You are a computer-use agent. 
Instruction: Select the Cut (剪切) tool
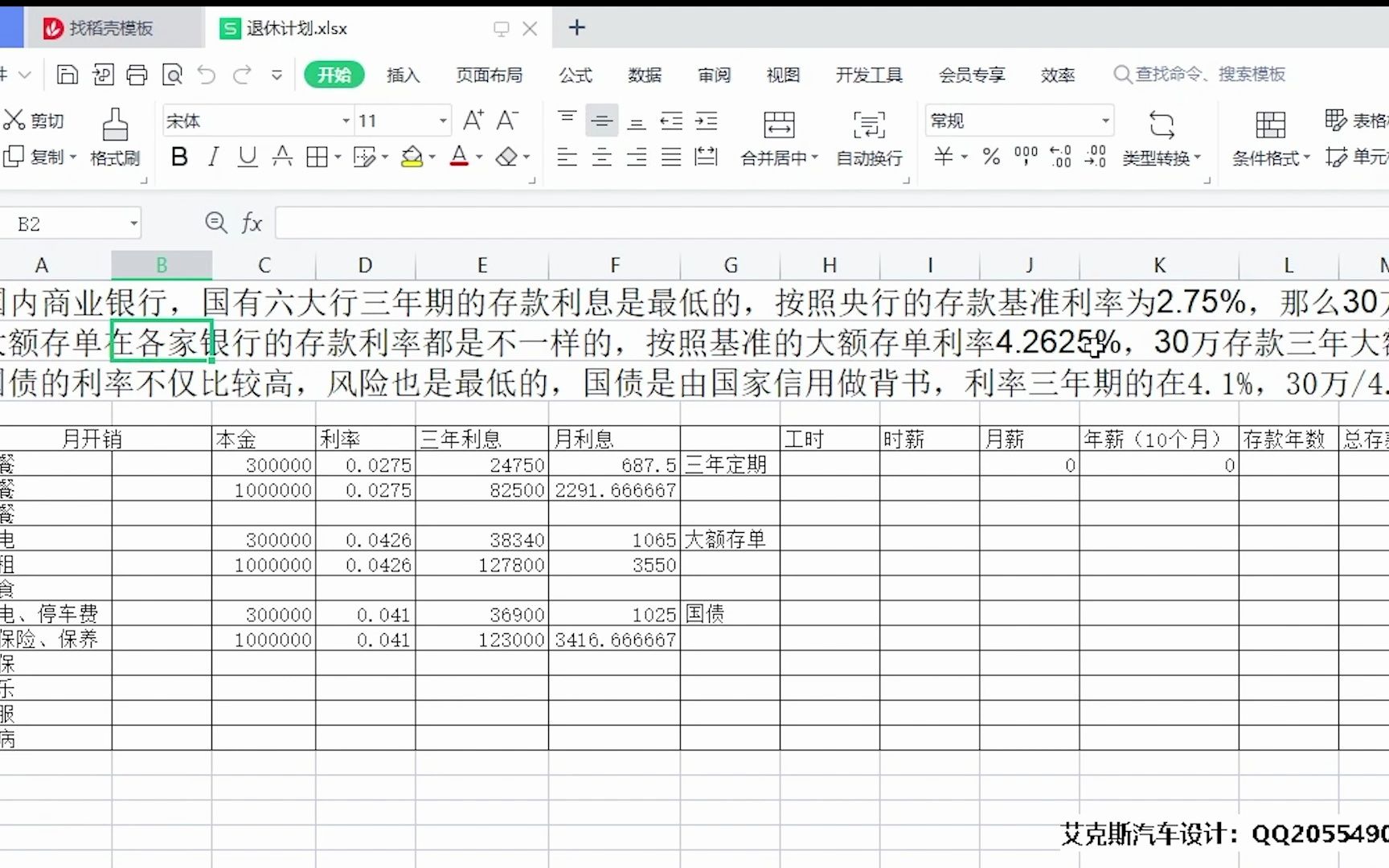(33, 121)
